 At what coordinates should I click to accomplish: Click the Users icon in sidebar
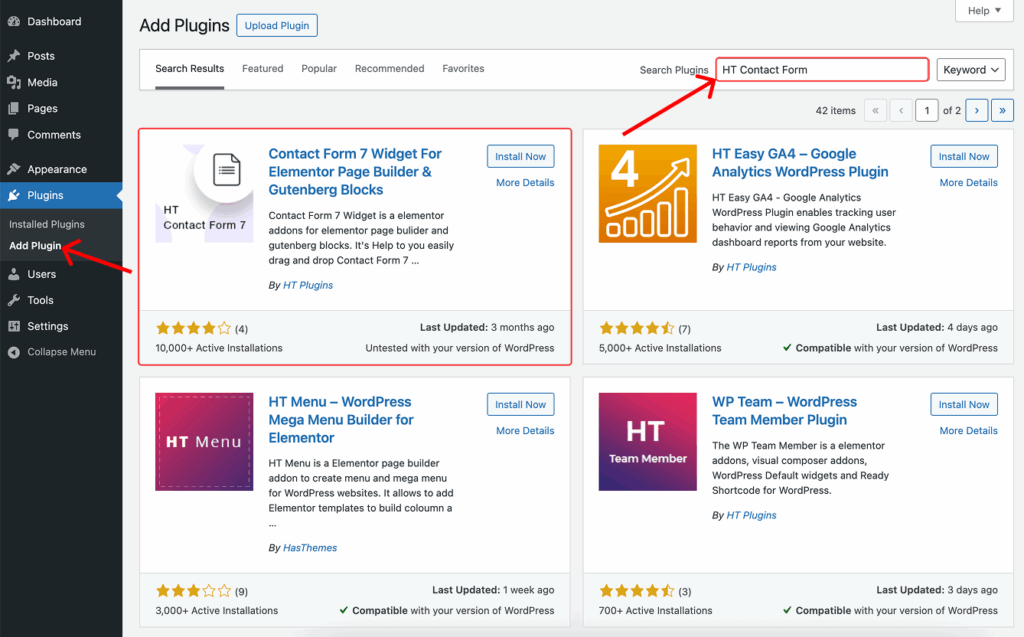pos(13,274)
